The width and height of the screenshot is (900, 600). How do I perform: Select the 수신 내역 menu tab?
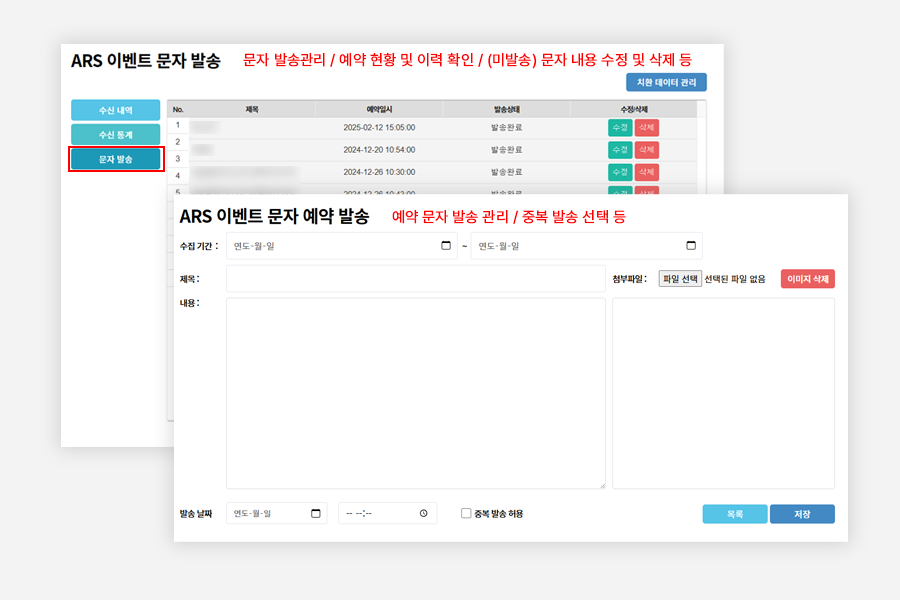pos(115,110)
